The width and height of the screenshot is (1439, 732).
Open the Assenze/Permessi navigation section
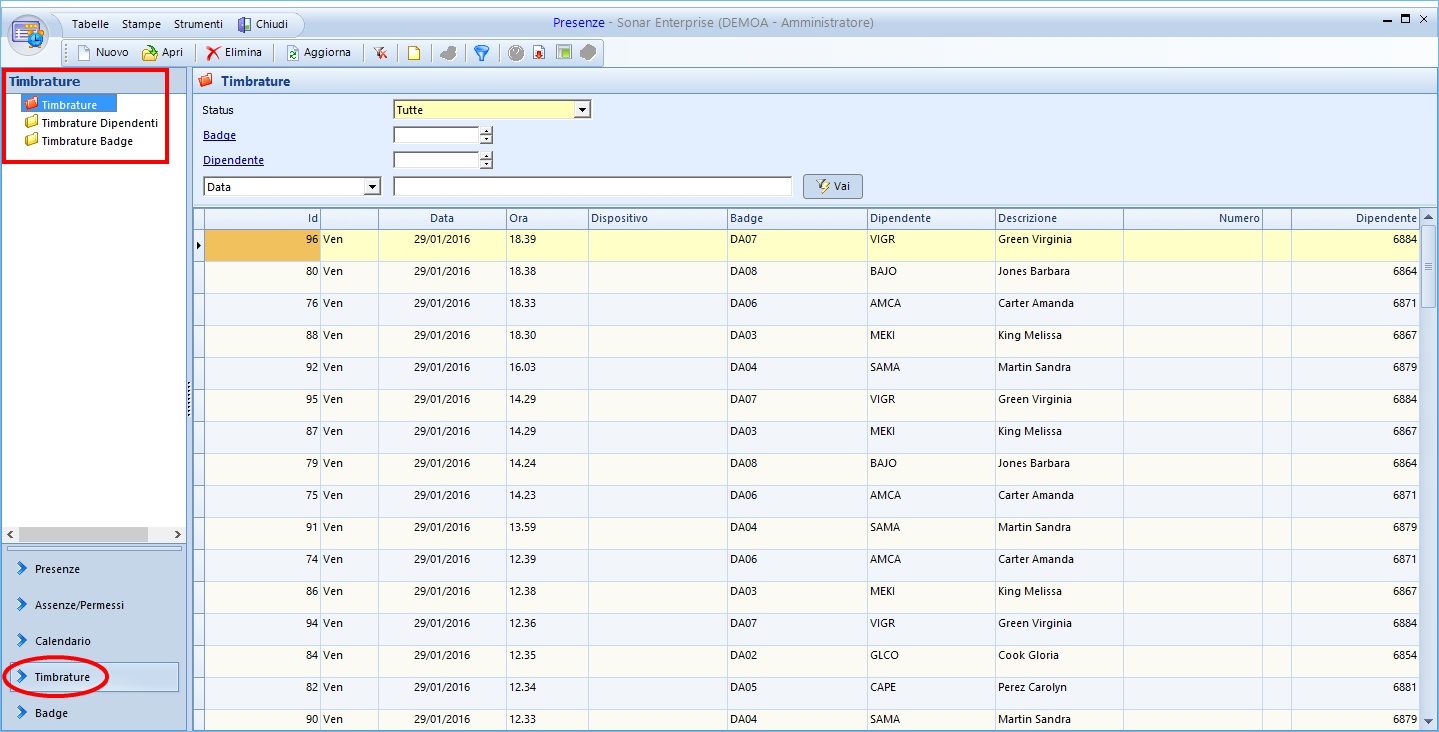tap(78, 605)
